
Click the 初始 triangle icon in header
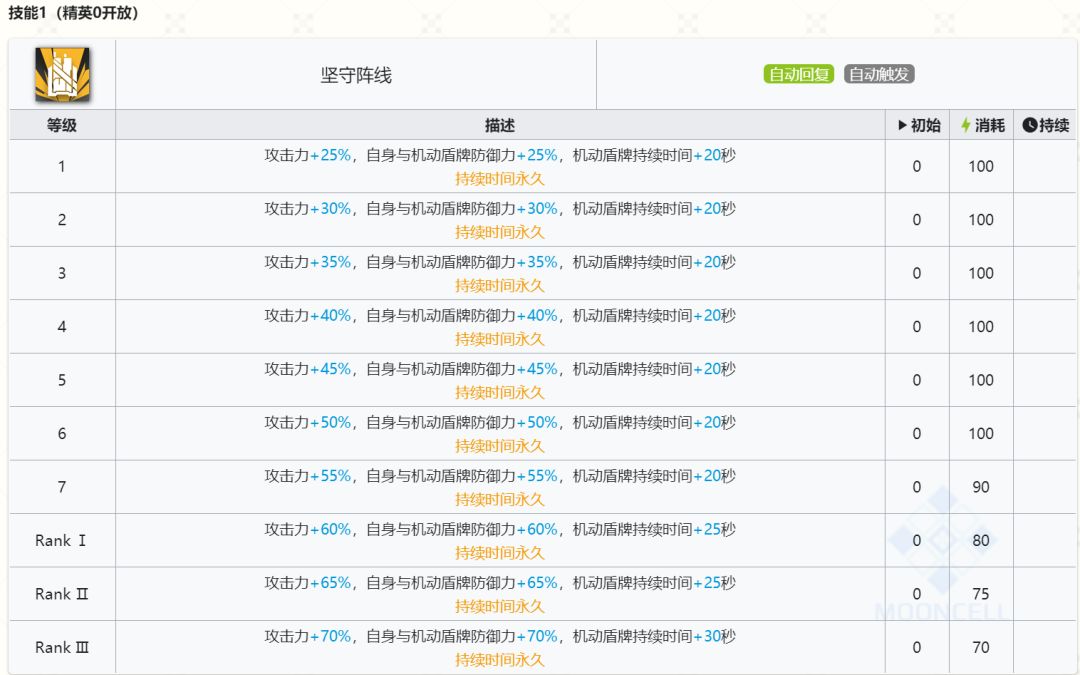[x=903, y=126]
